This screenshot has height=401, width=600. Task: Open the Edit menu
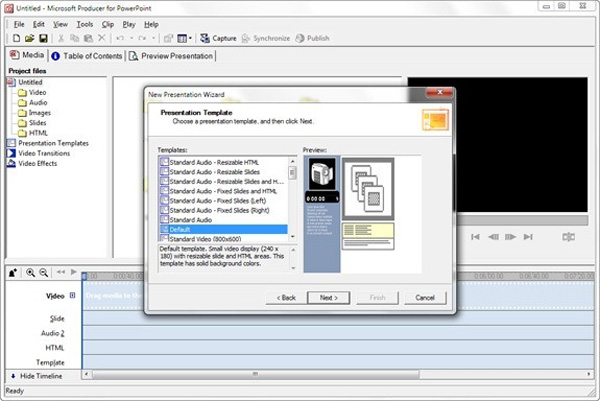pyautogui.click(x=39, y=24)
